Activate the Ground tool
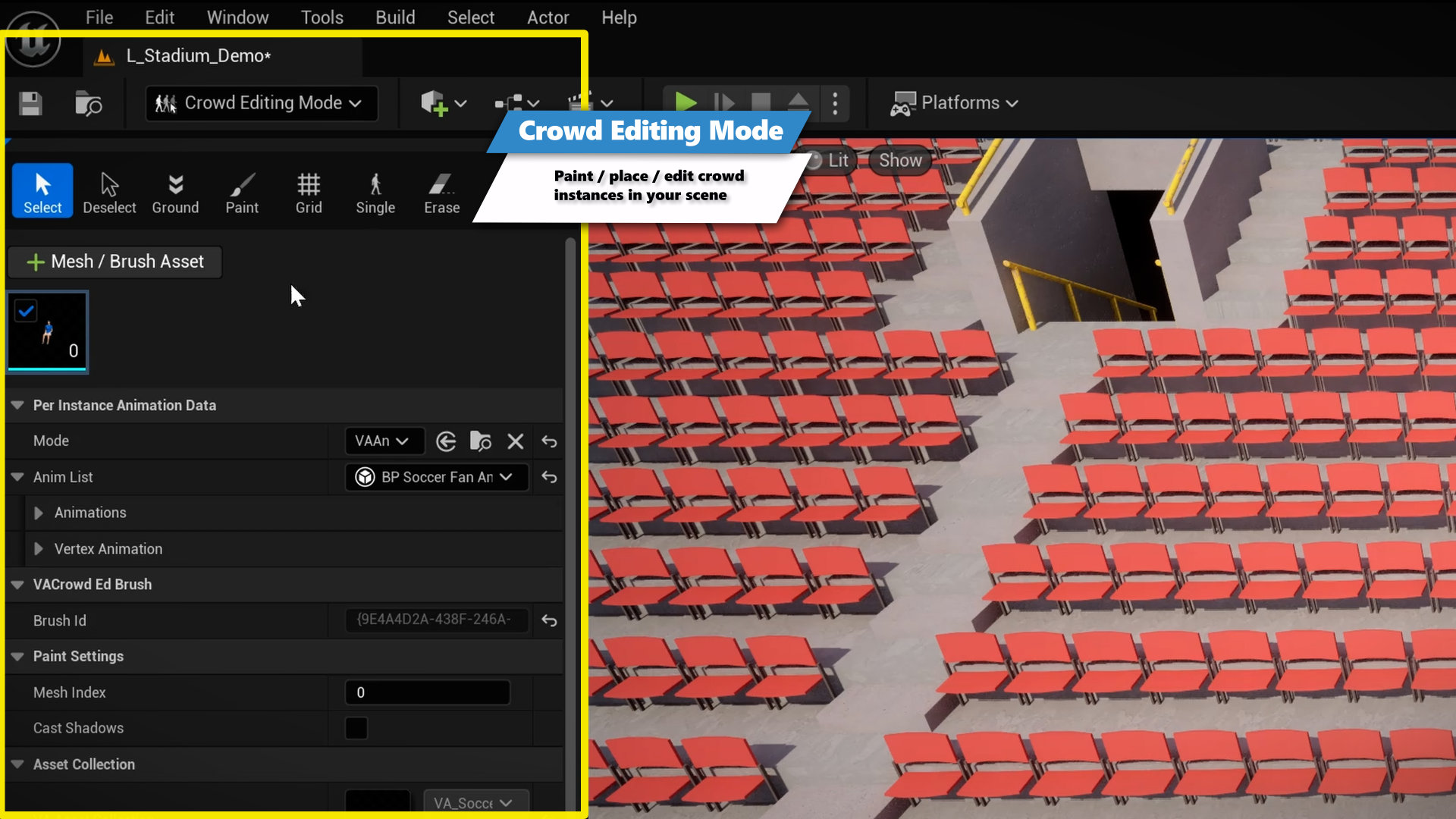1456x819 pixels. click(x=175, y=191)
